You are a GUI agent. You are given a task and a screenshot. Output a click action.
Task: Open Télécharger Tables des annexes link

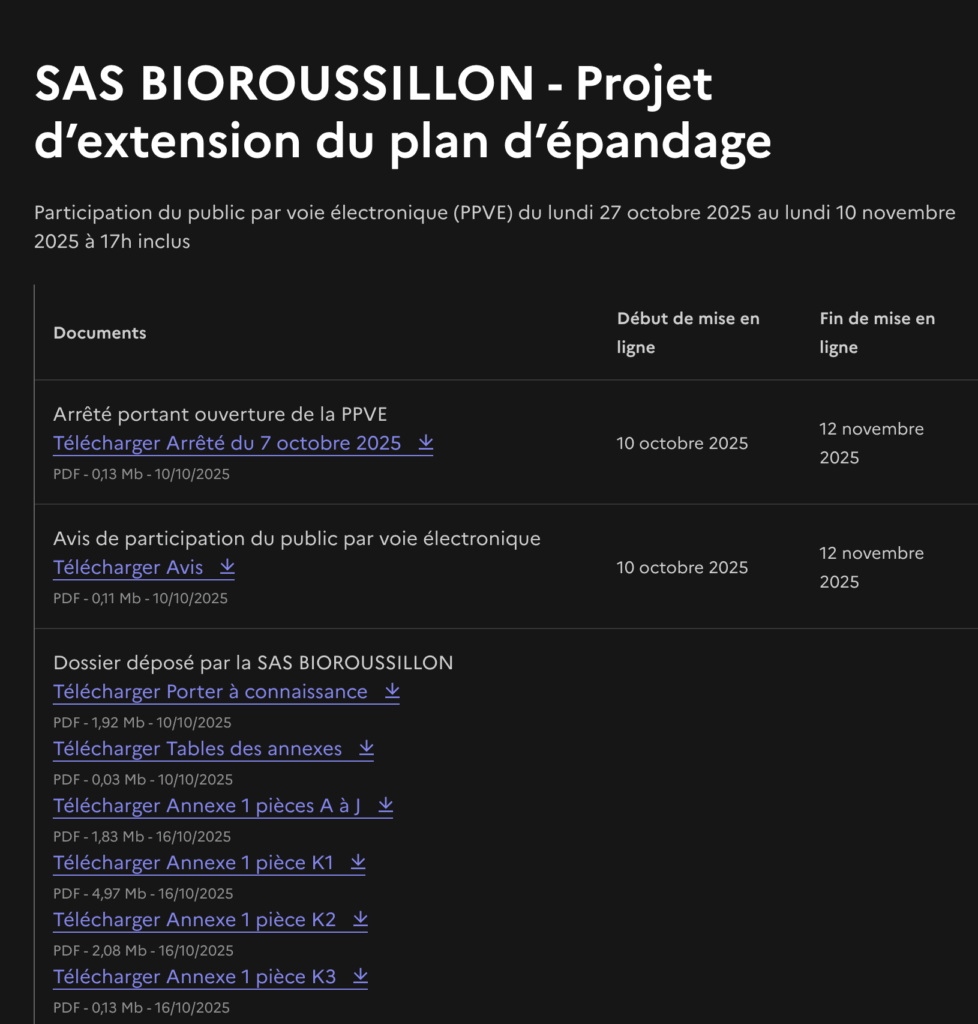click(197, 748)
